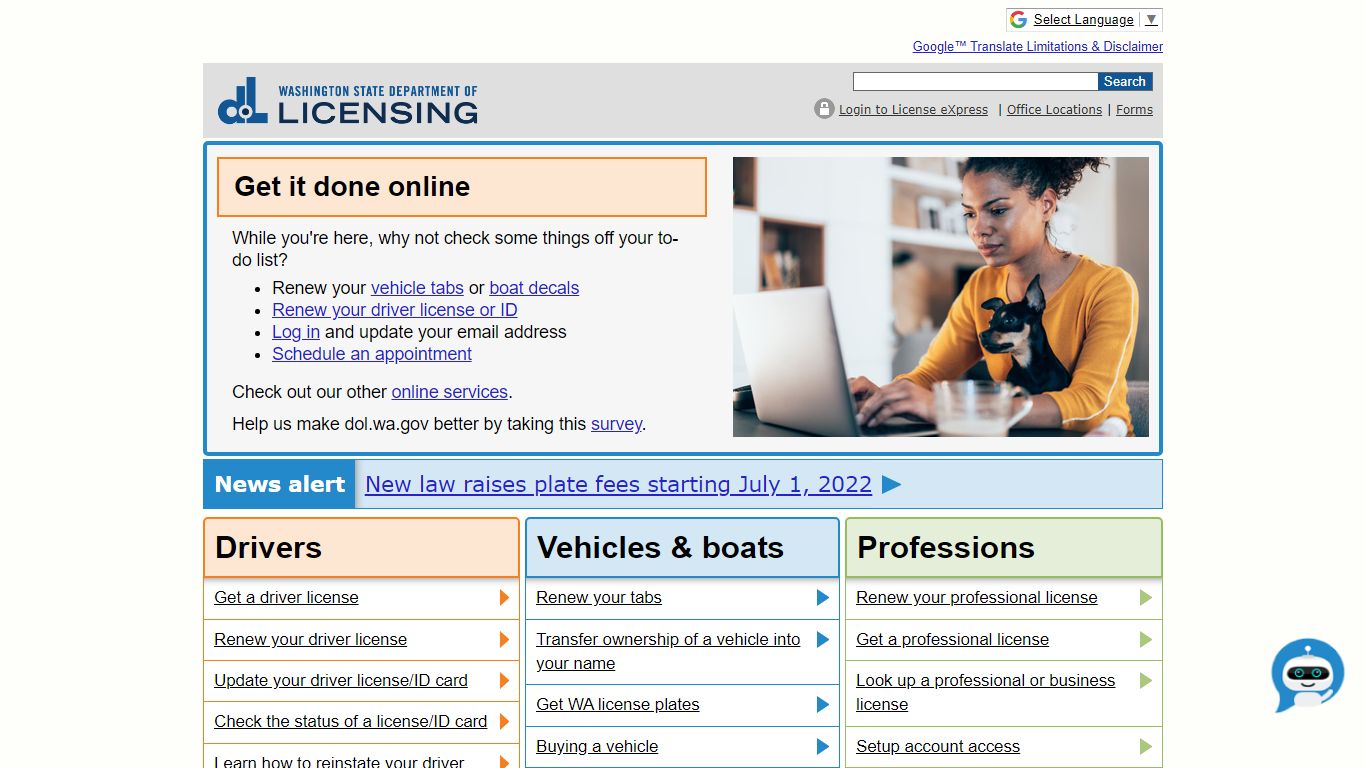The image size is (1366, 768).
Task: Click the orange arrow beside Update your driver license/ID card
Action: click(504, 681)
